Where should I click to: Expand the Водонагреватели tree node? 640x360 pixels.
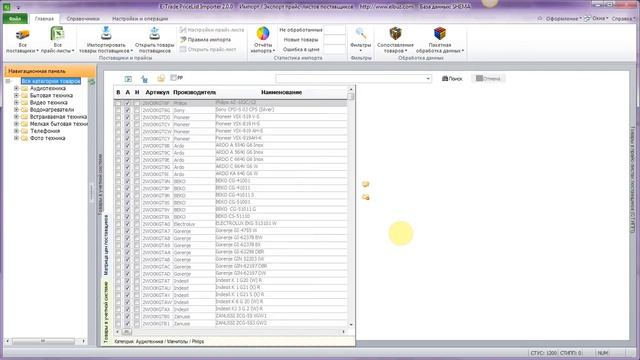[16, 110]
